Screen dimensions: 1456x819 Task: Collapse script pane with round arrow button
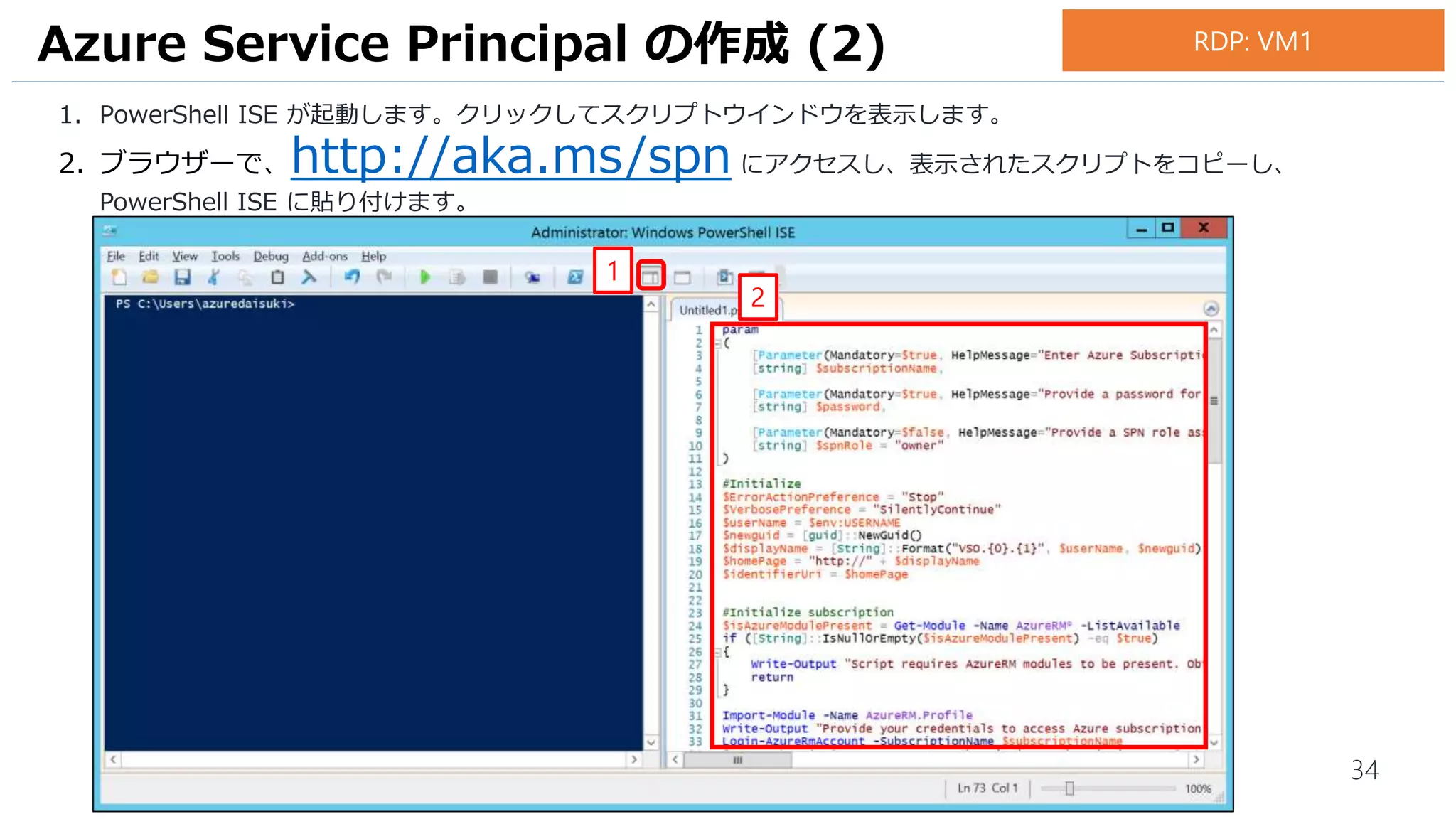tap(1211, 309)
